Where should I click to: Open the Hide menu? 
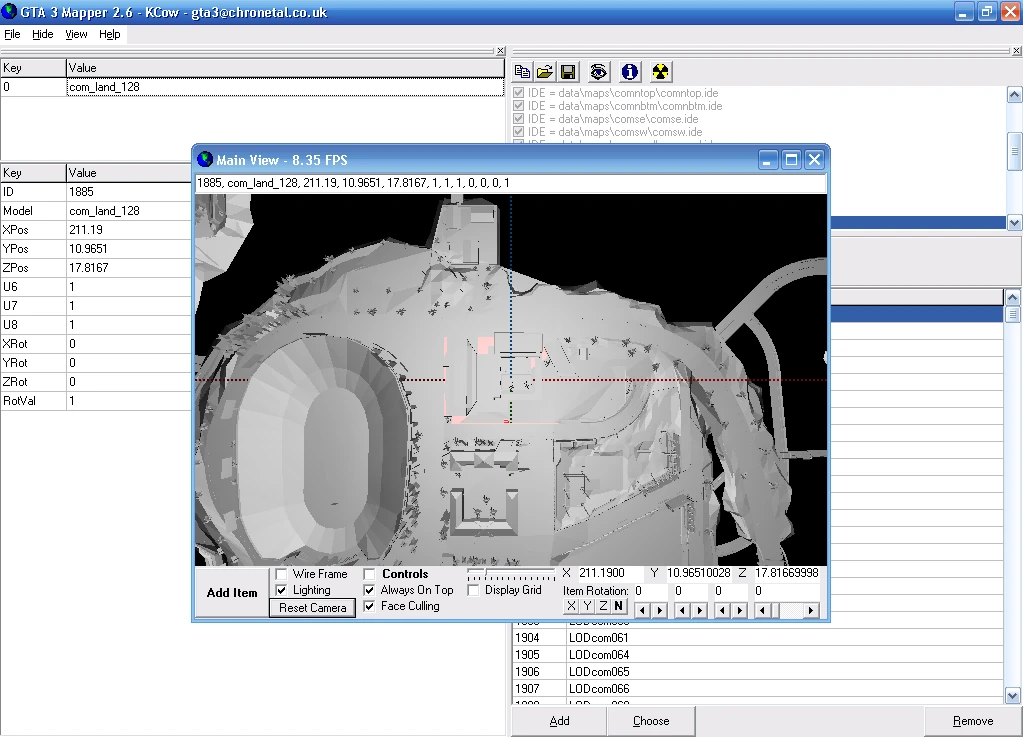(43, 34)
